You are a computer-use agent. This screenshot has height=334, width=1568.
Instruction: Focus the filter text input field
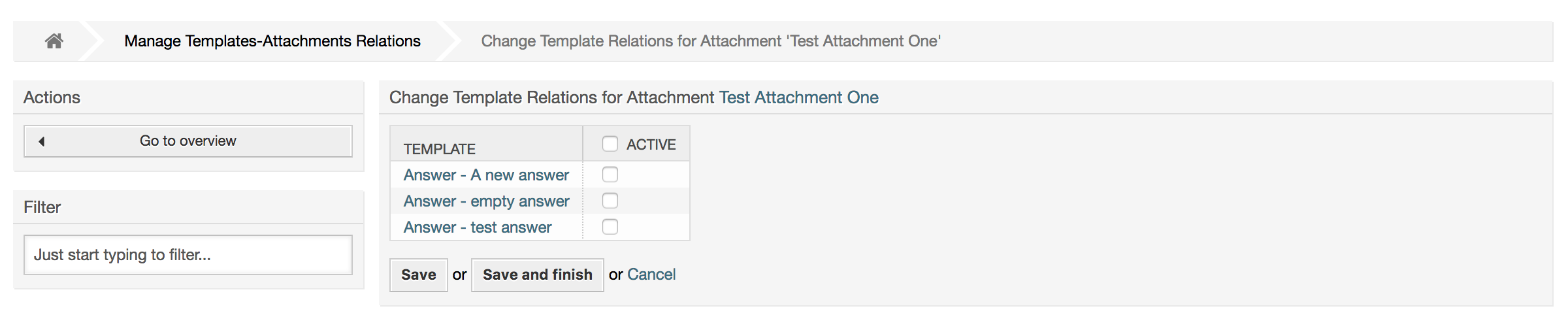tap(188, 255)
